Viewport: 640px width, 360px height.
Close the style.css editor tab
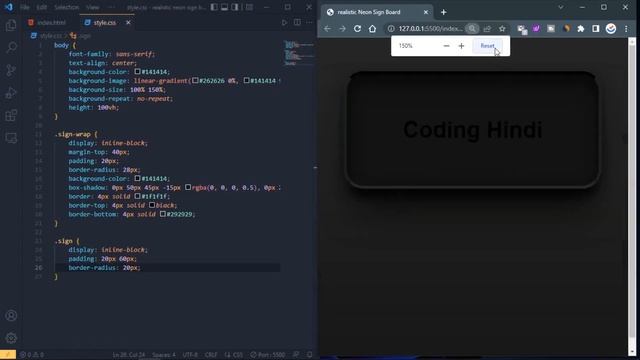click(128, 22)
